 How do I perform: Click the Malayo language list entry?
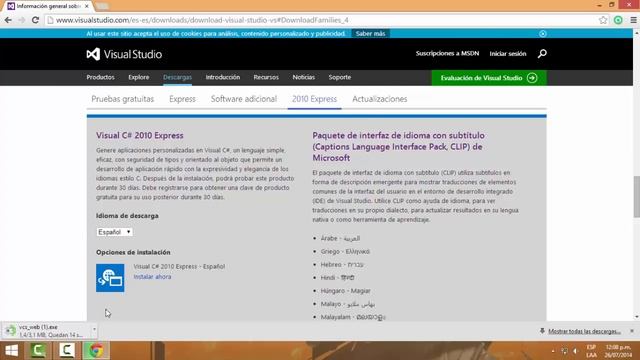347,304
